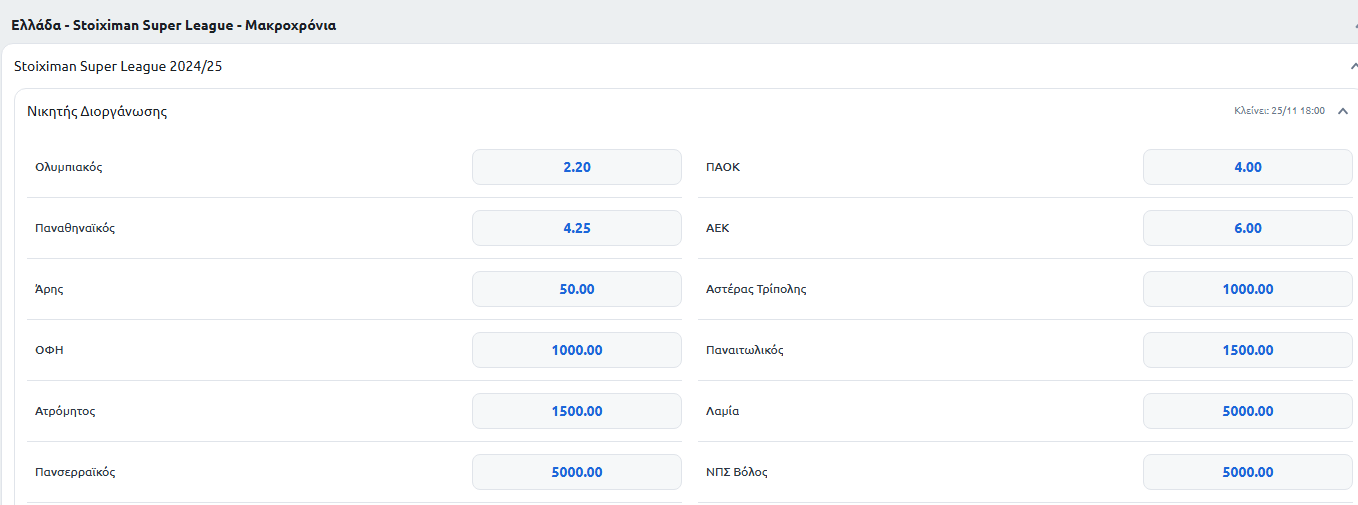Viewport: 1358px width, 505px height.
Task: Click the Ολυμπιακός team name
Action: (69, 167)
